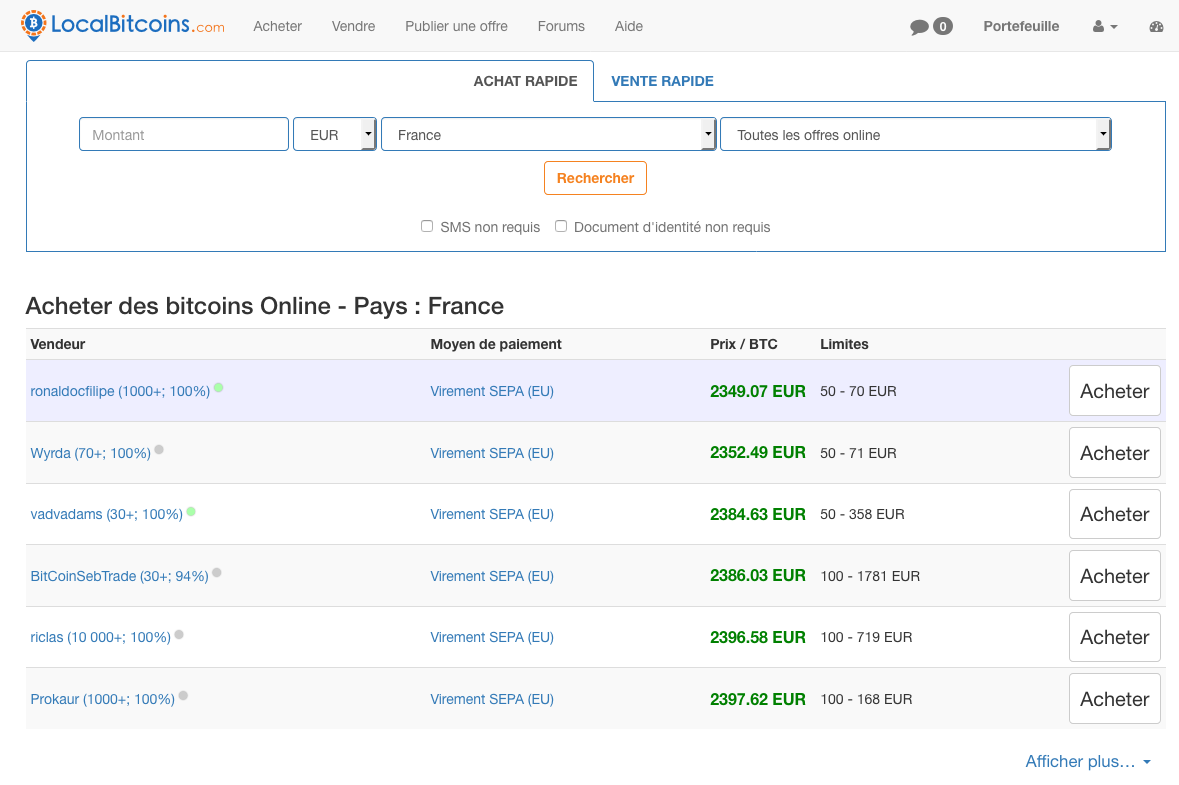Click Acheter for the ronaldocfilipe offer
Viewport: 1179px width, 785px height.
(1114, 390)
